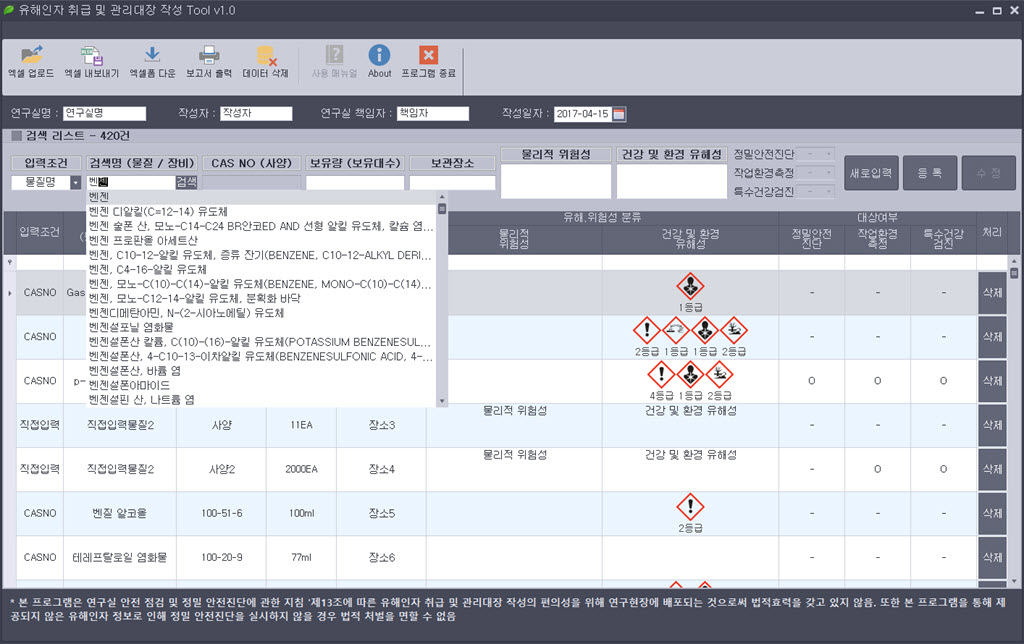
Task: Open the 입력조건 물질명 dropdown arrow
Action: tap(76, 183)
